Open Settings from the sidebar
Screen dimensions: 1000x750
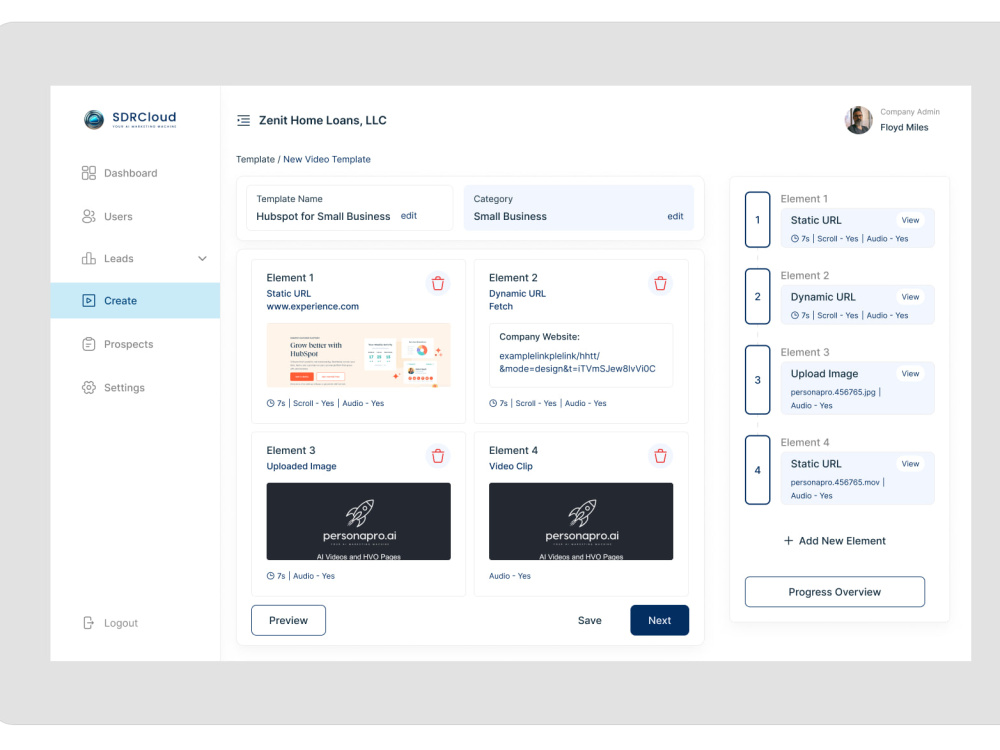(135, 388)
